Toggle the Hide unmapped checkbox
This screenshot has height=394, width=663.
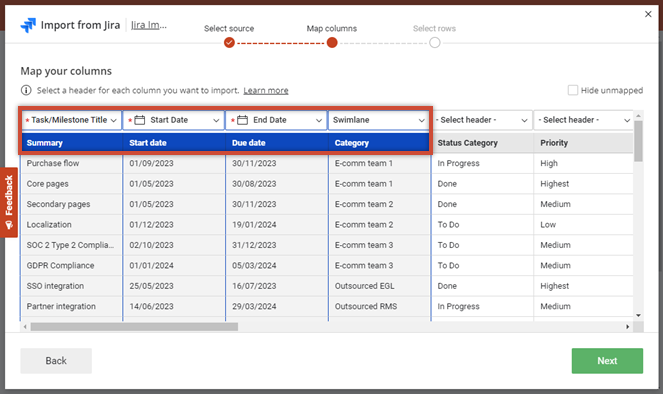pyautogui.click(x=573, y=90)
